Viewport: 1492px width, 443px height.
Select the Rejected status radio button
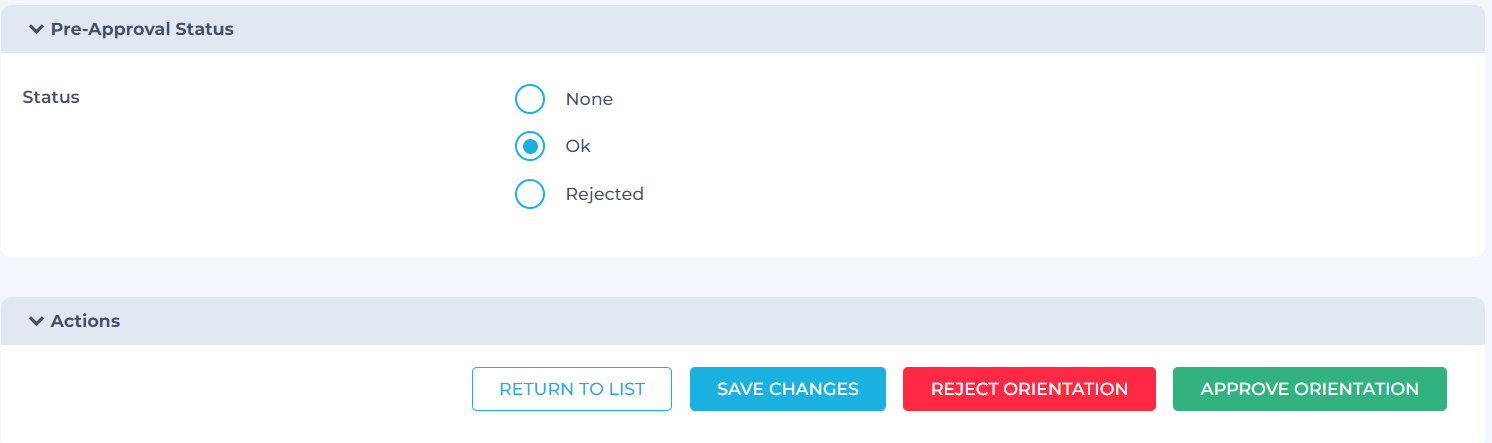(530, 194)
